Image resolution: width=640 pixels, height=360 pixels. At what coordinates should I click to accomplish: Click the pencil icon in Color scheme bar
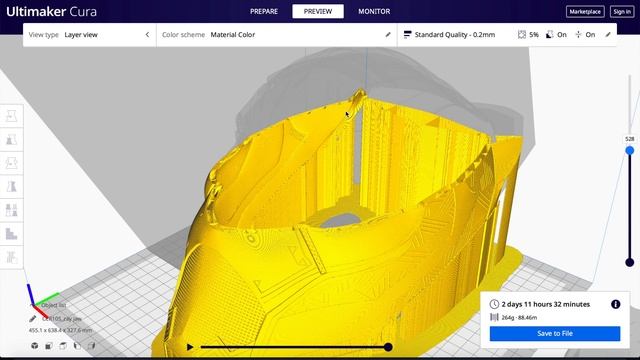click(388, 35)
